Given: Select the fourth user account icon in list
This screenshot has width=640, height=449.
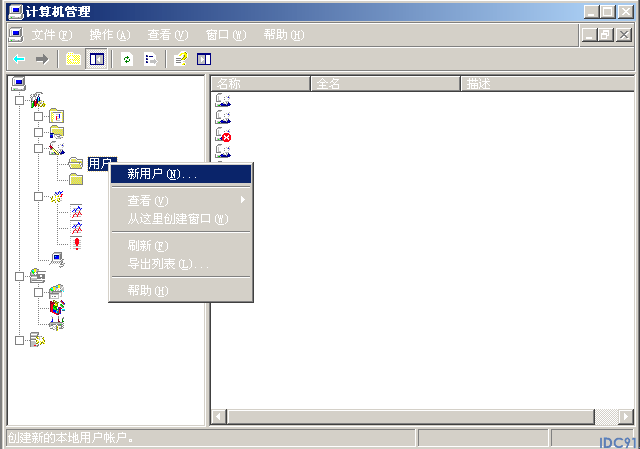Looking at the screenshot, I should (223, 151).
